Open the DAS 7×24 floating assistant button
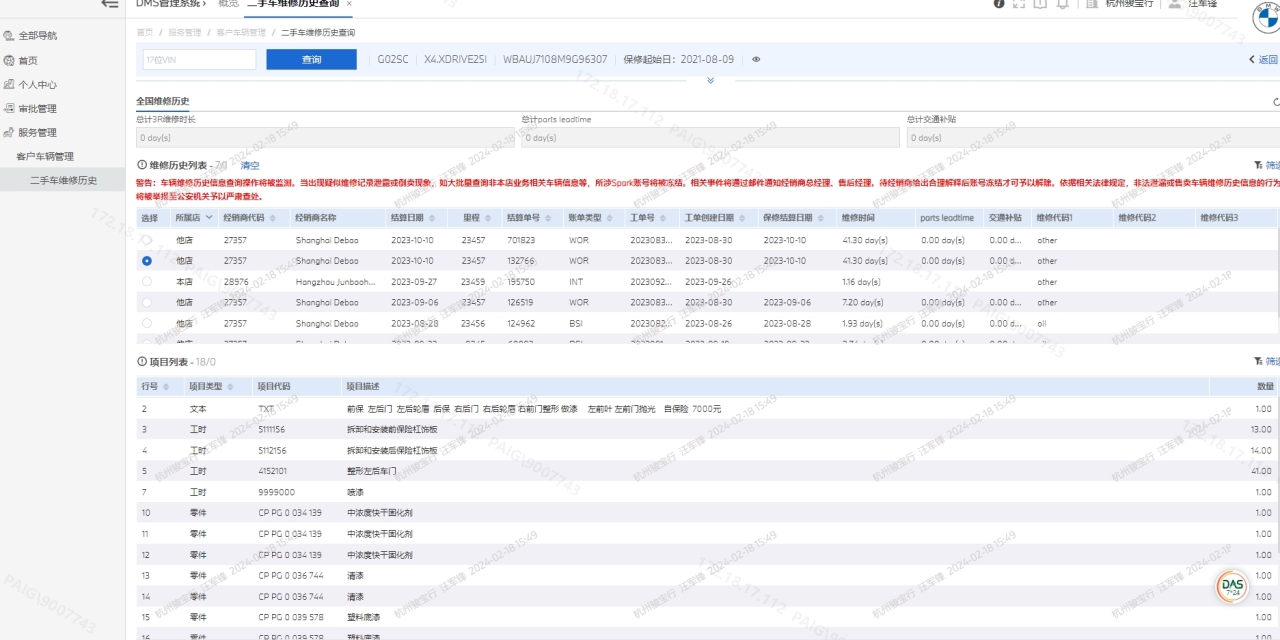 pos(1233,586)
